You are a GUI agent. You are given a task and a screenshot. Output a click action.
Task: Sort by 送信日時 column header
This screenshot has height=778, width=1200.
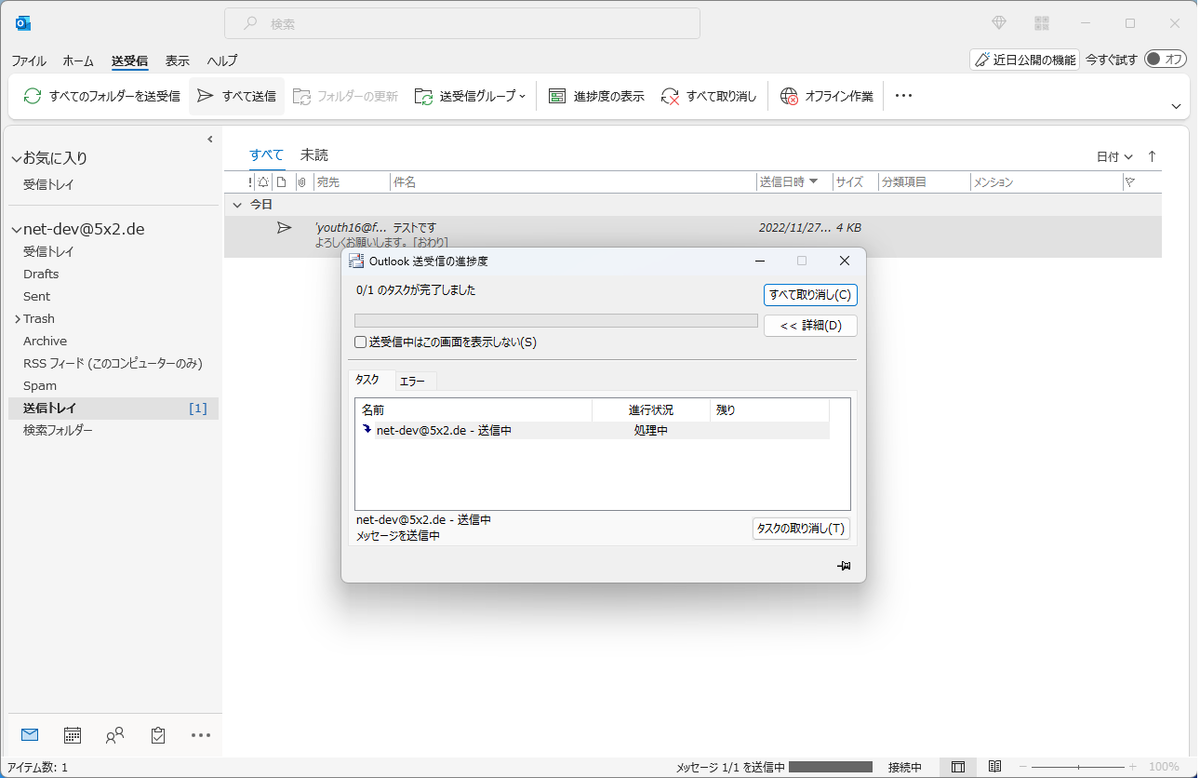[x=794, y=182]
